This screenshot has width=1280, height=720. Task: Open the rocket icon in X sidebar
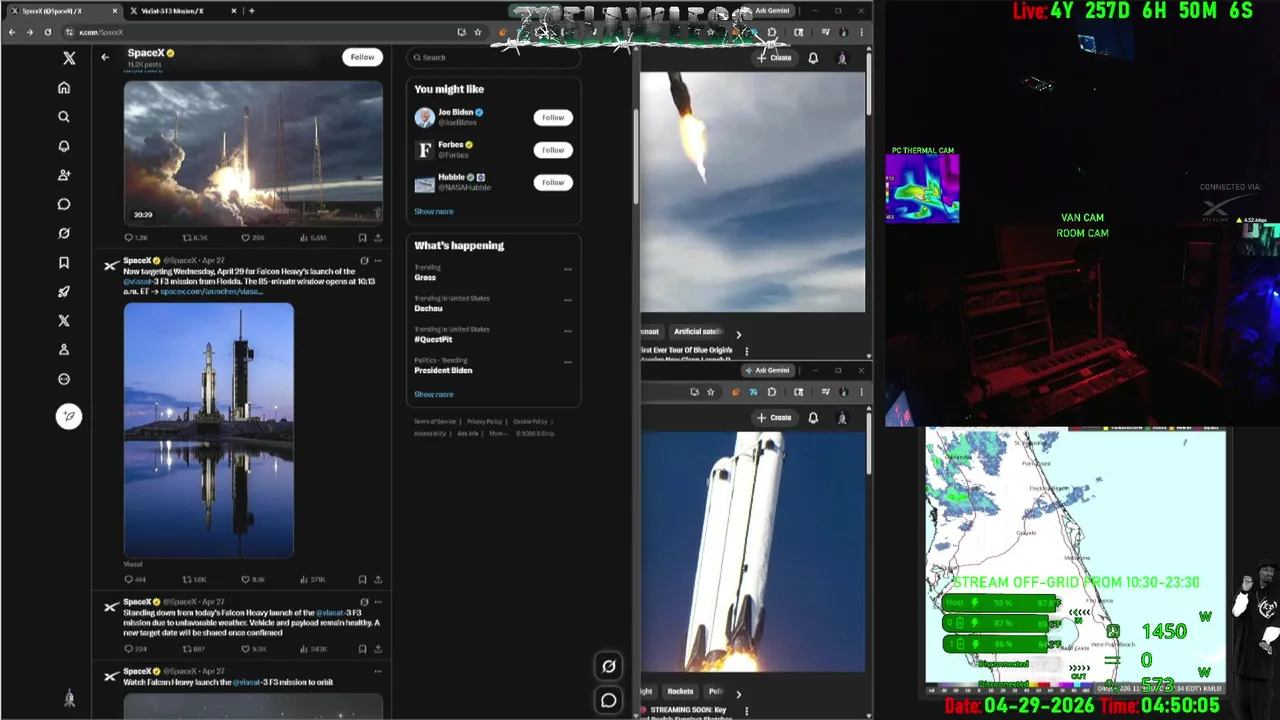64,292
